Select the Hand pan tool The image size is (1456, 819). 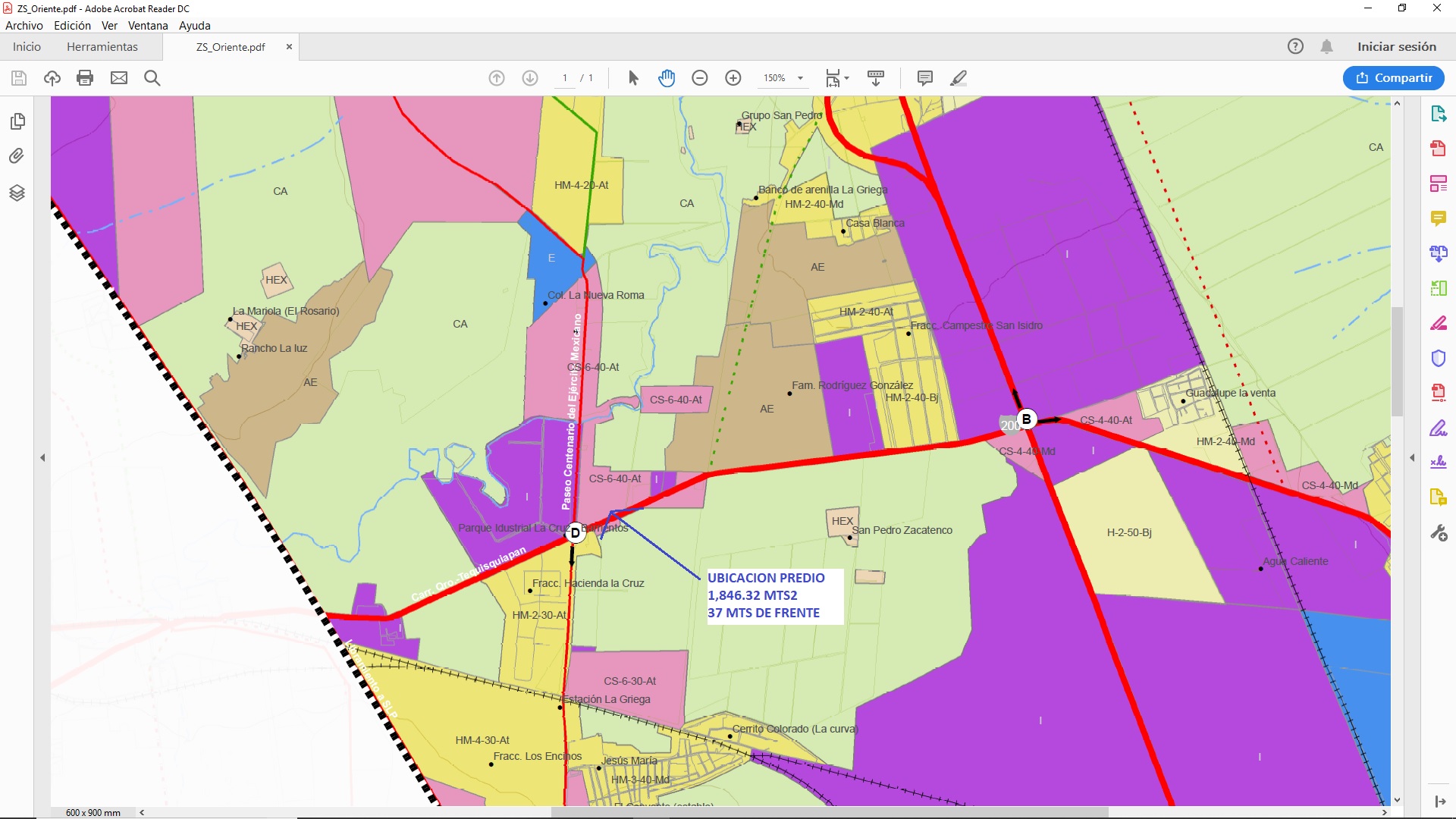click(667, 78)
